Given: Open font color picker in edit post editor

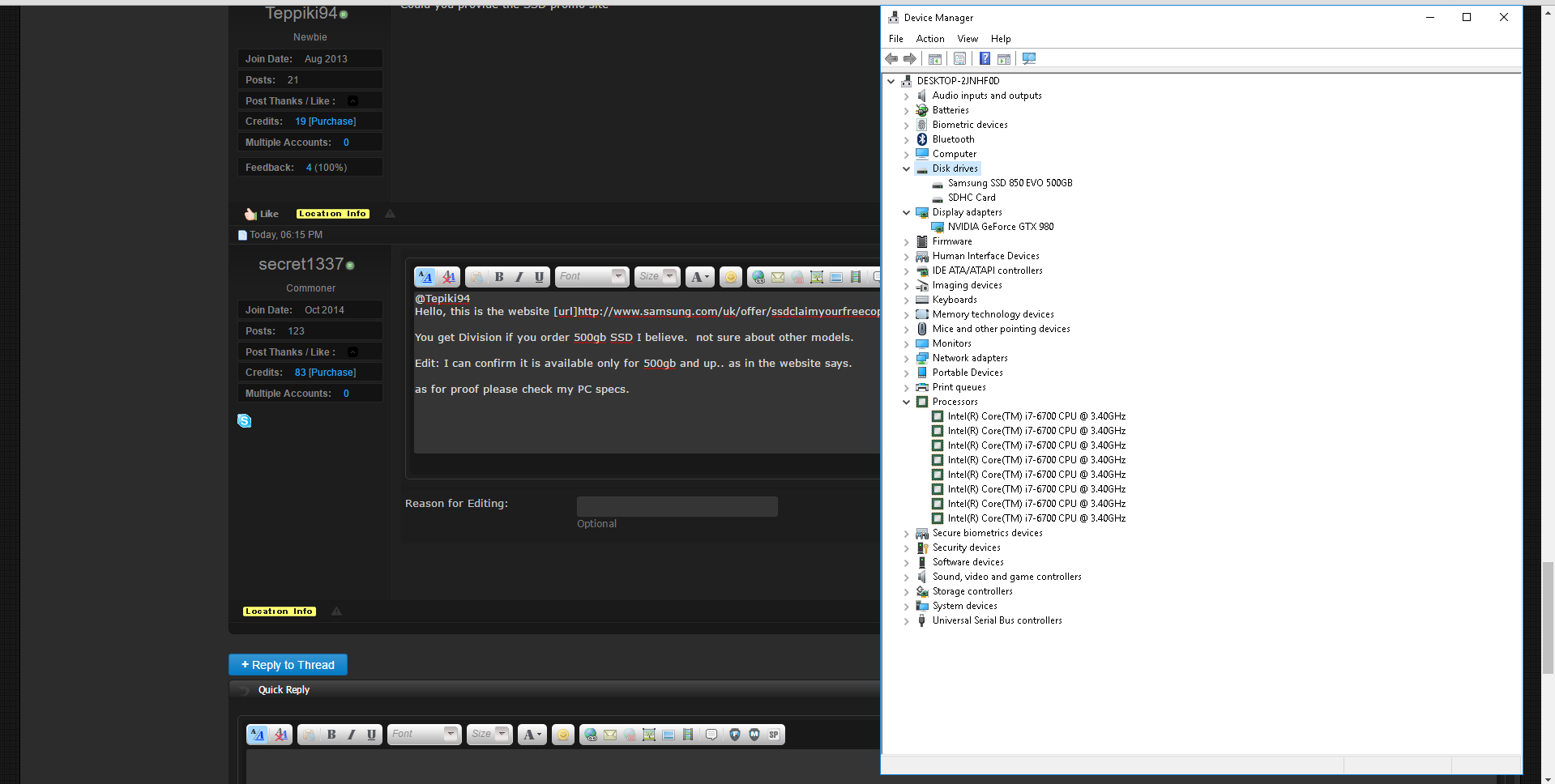Looking at the screenshot, I should [x=699, y=277].
